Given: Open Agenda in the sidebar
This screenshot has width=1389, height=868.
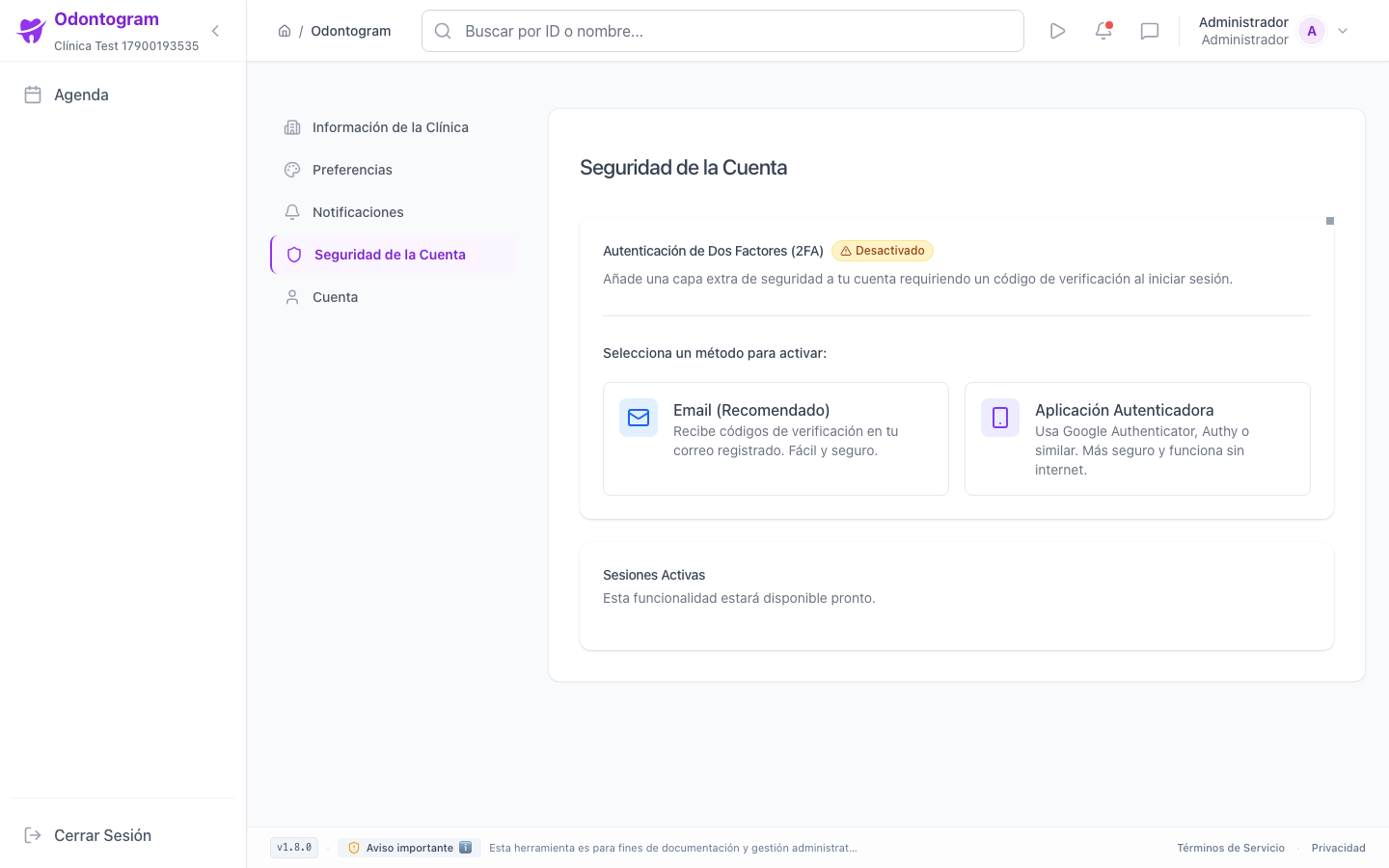Looking at the screenshot, I should pyautogui.click(x=123, y=95).
